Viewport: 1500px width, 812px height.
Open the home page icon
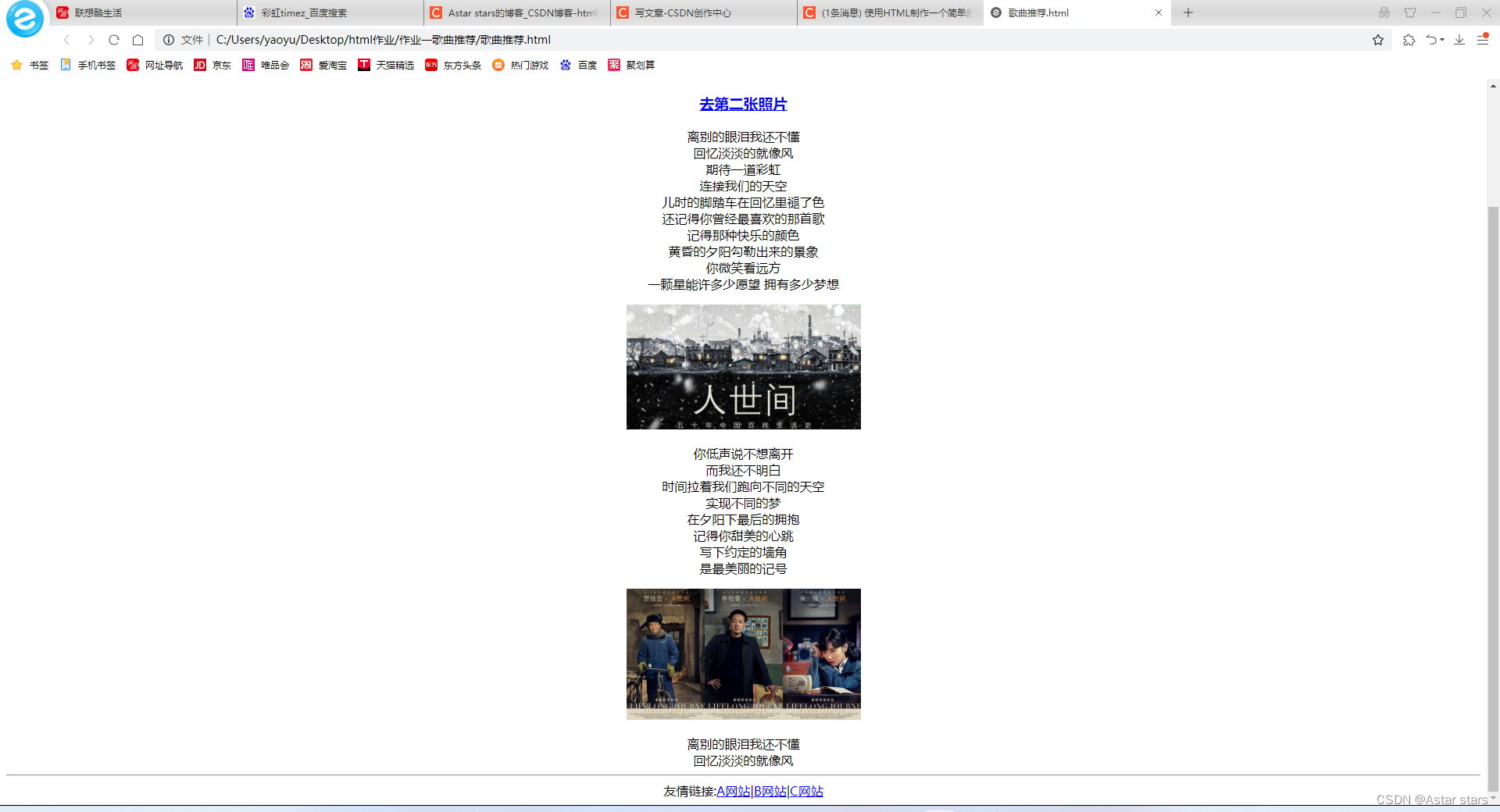pos(137,40)
